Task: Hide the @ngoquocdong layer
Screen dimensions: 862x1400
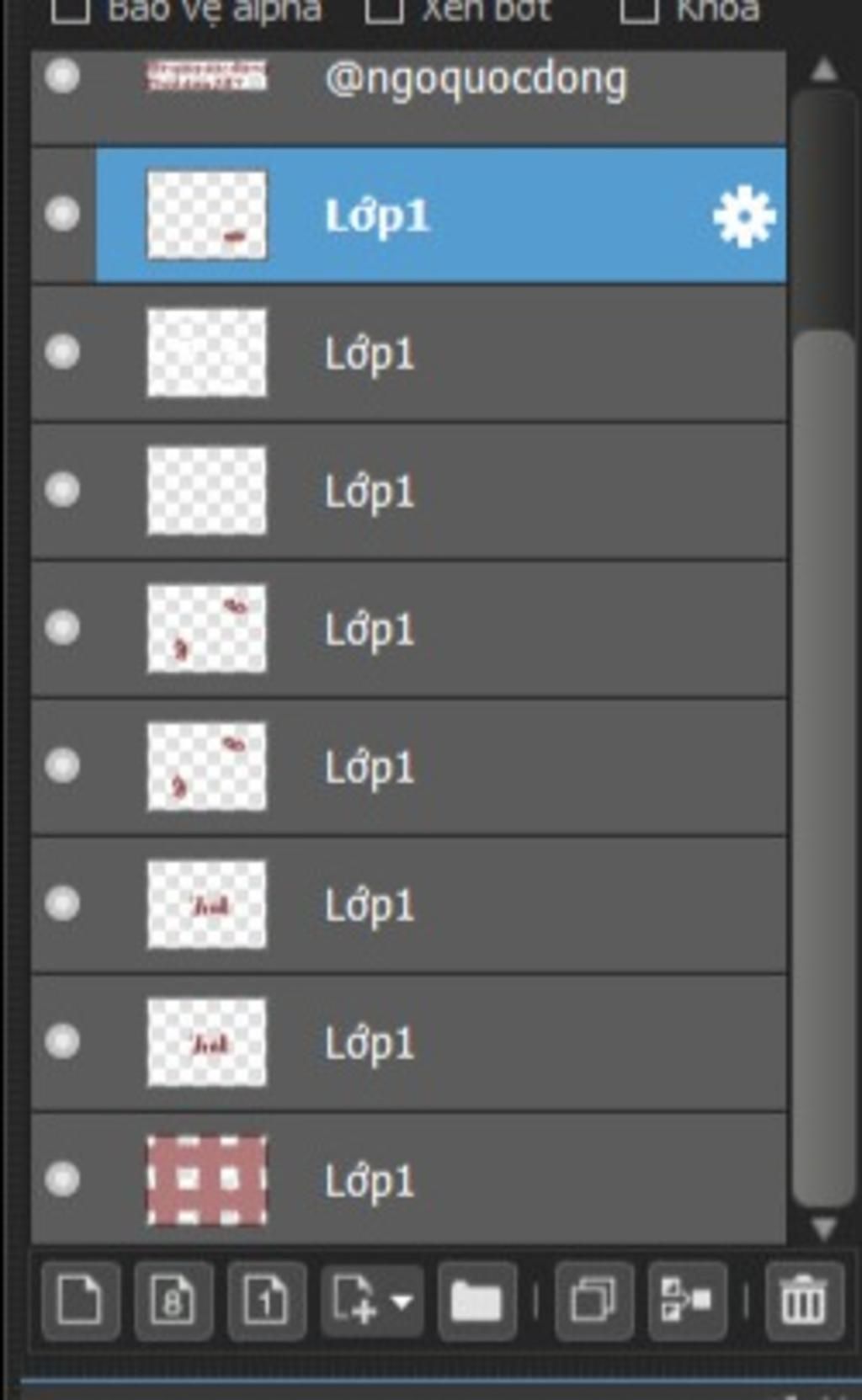Action: (x=62, y=77)
